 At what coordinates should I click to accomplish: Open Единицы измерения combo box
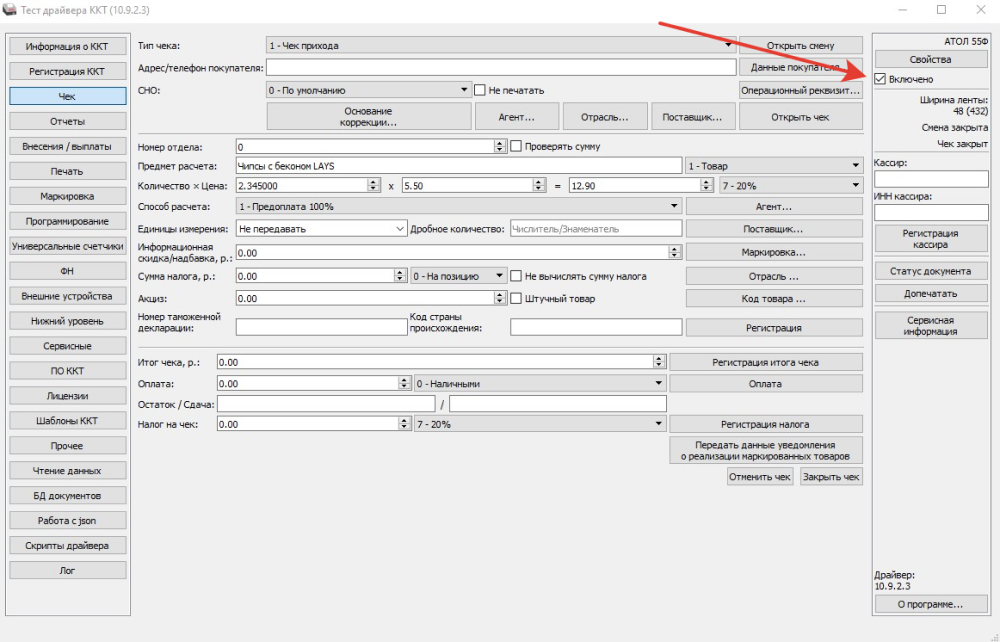[x=321, y=228]
